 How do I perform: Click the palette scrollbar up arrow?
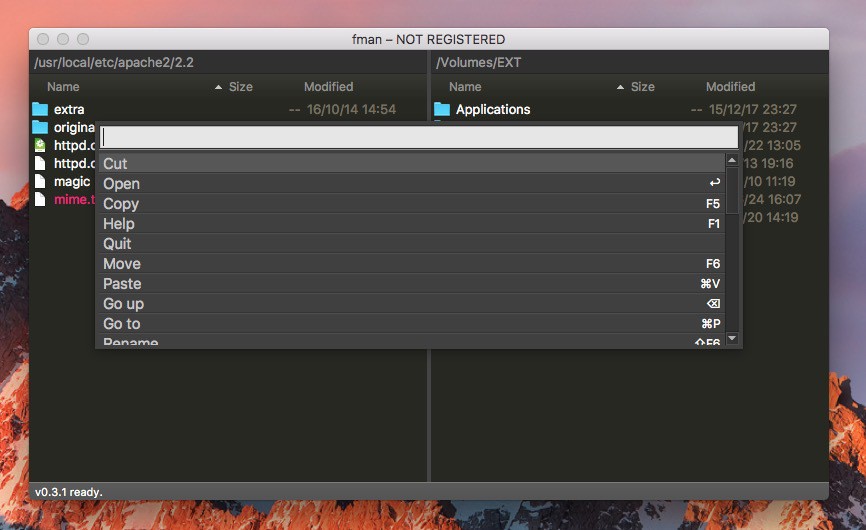[732, 160]
